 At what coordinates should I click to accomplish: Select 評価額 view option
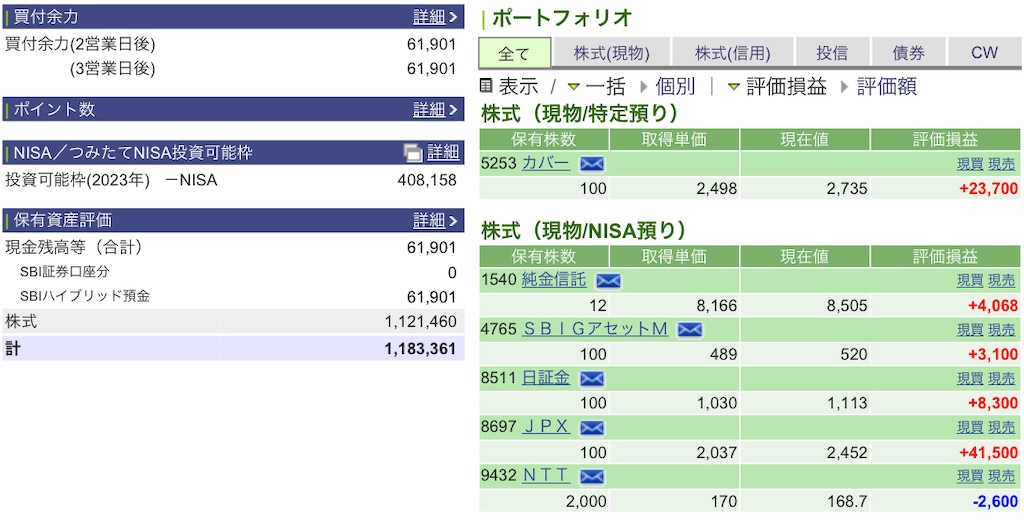tap(887, 86)
